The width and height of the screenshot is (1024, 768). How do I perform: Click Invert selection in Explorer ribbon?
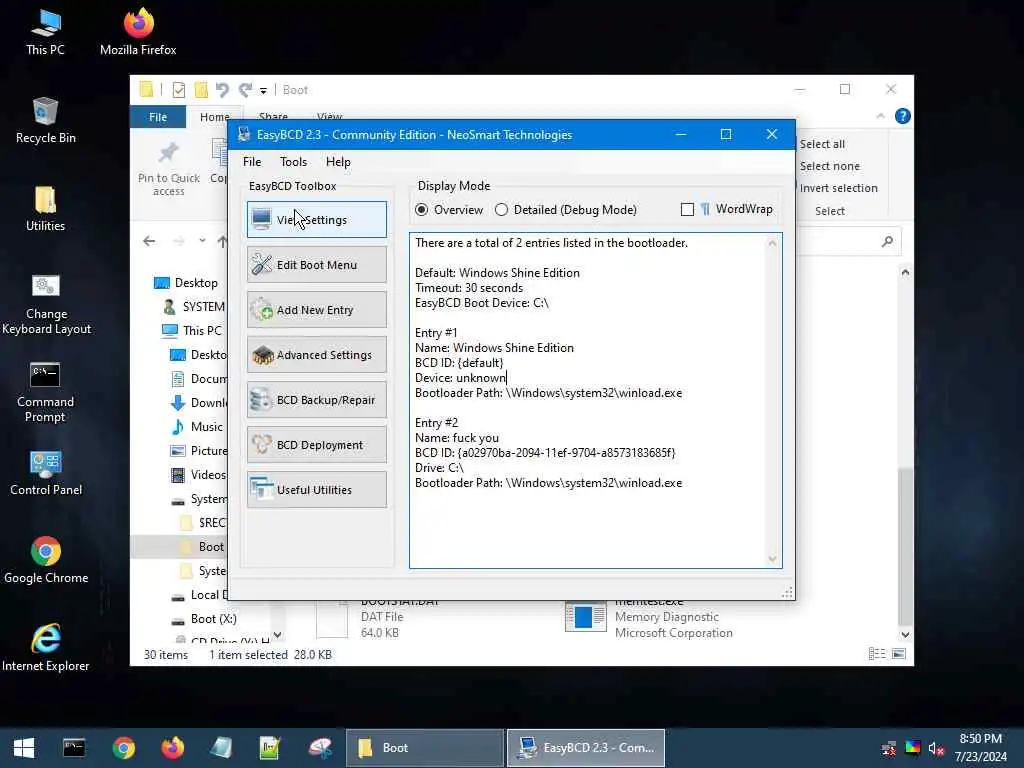pos(839,188)
